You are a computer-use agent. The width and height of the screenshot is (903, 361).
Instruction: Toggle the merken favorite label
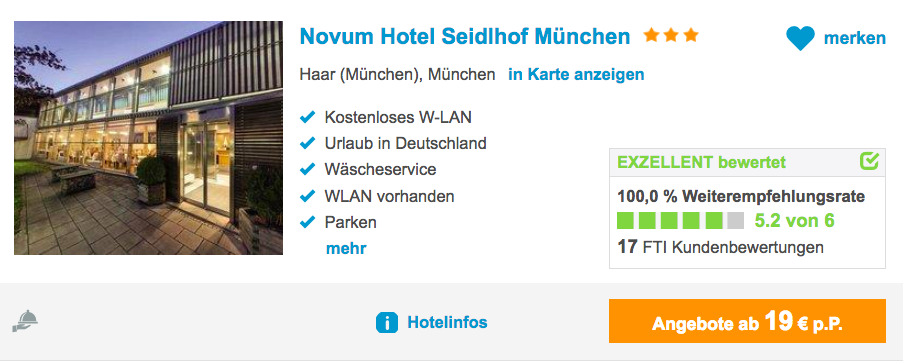[855, 39]
